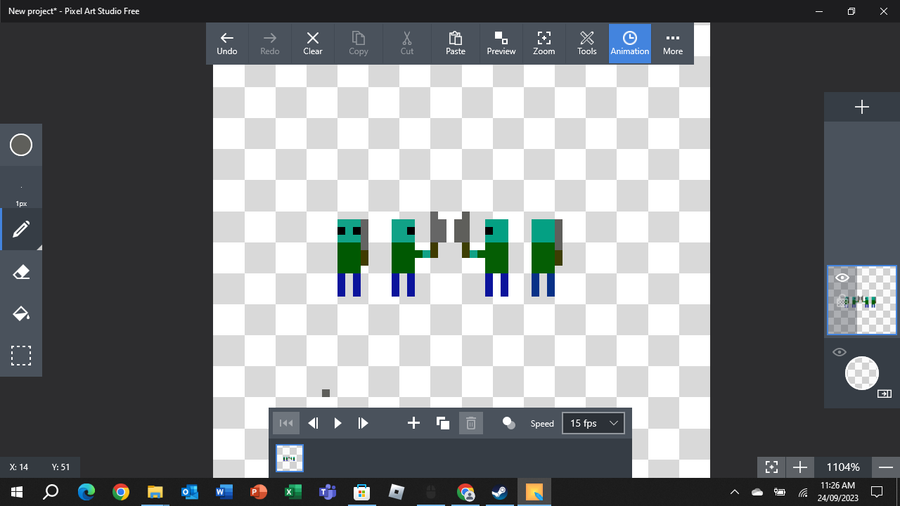Show hidden system tray icons
Image resolution: width=900 pixels, height=506 pixels.
[734, 492]
